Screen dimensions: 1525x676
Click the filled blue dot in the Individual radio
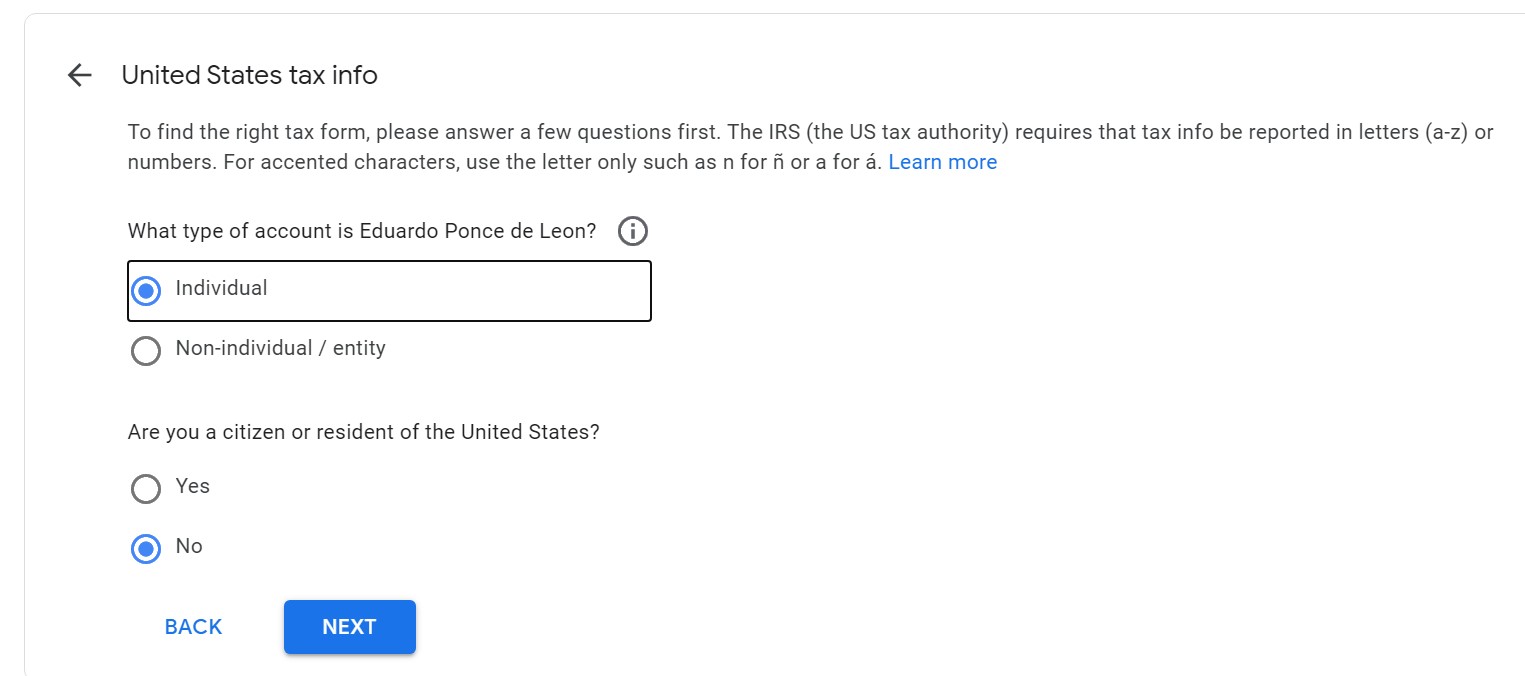click(x=146, y=291)
